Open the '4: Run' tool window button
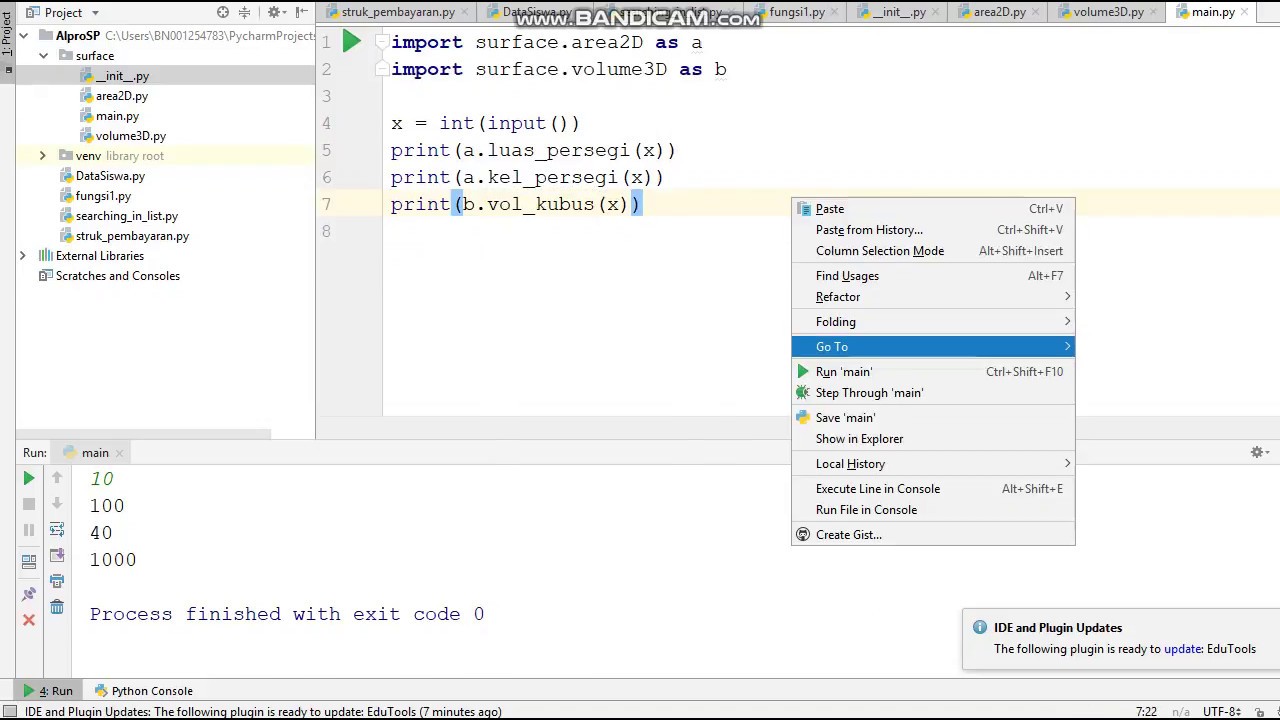 (x=49, y=691)
